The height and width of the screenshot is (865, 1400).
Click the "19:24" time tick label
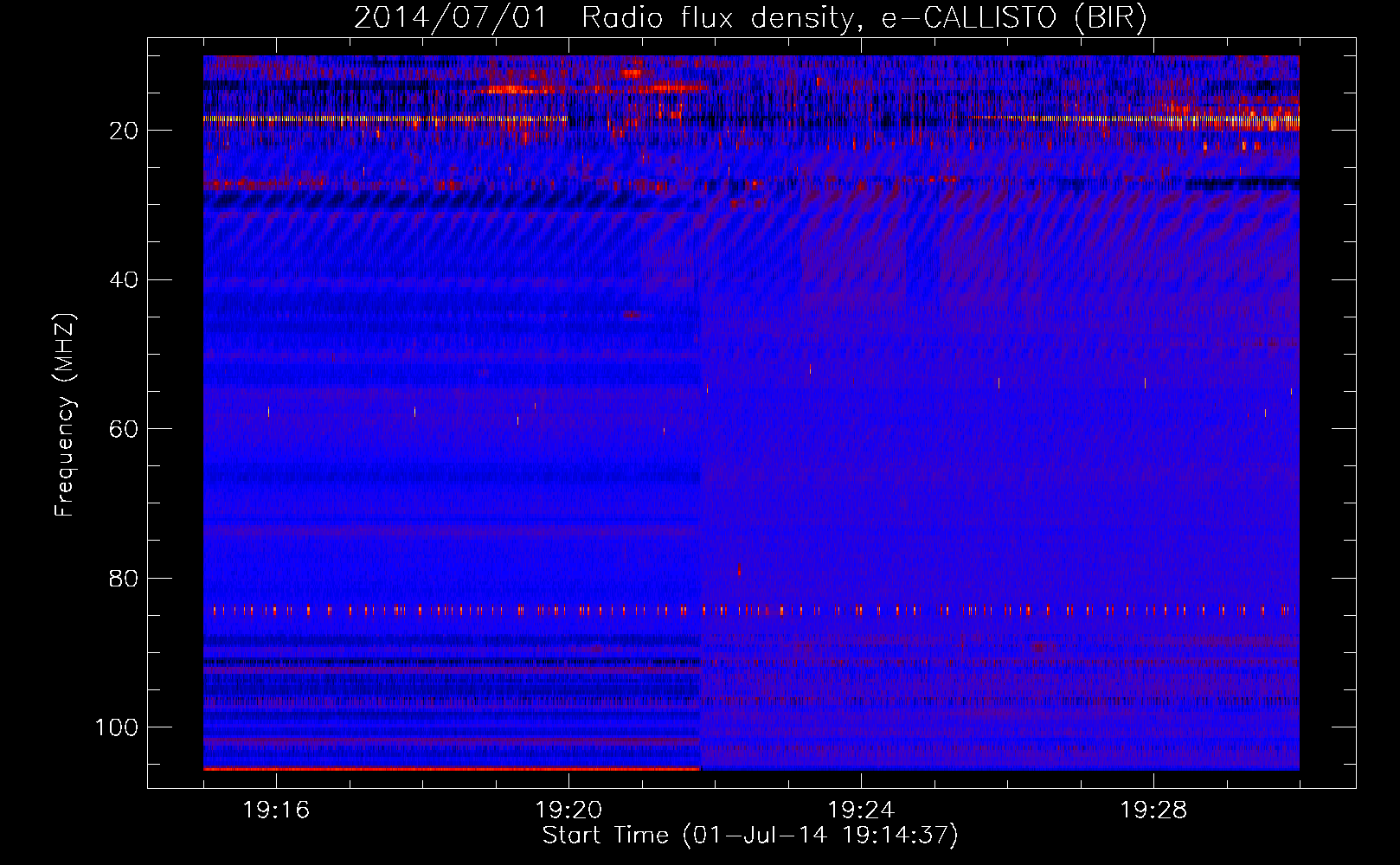(861, 811)
